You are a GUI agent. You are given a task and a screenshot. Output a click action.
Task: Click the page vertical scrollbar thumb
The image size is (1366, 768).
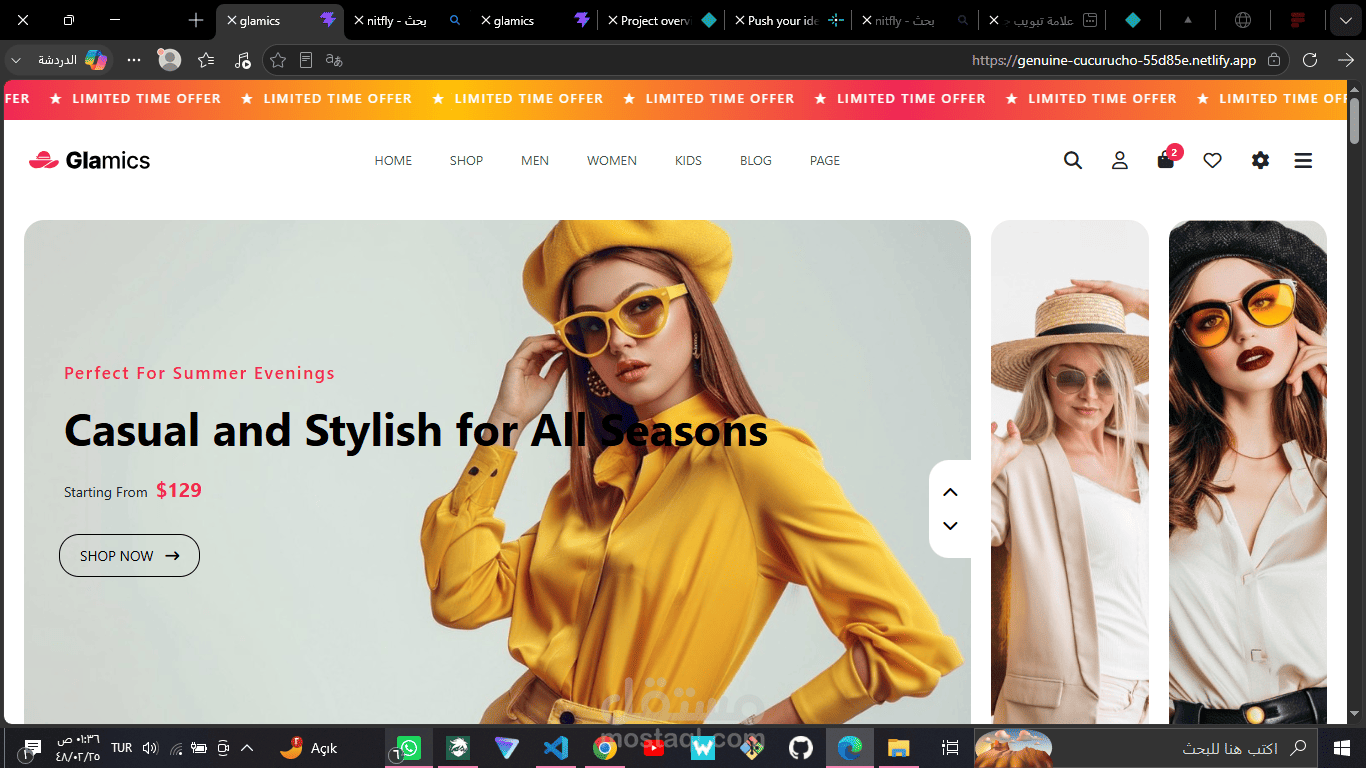pyautogui.click(x=1355, y=120)
